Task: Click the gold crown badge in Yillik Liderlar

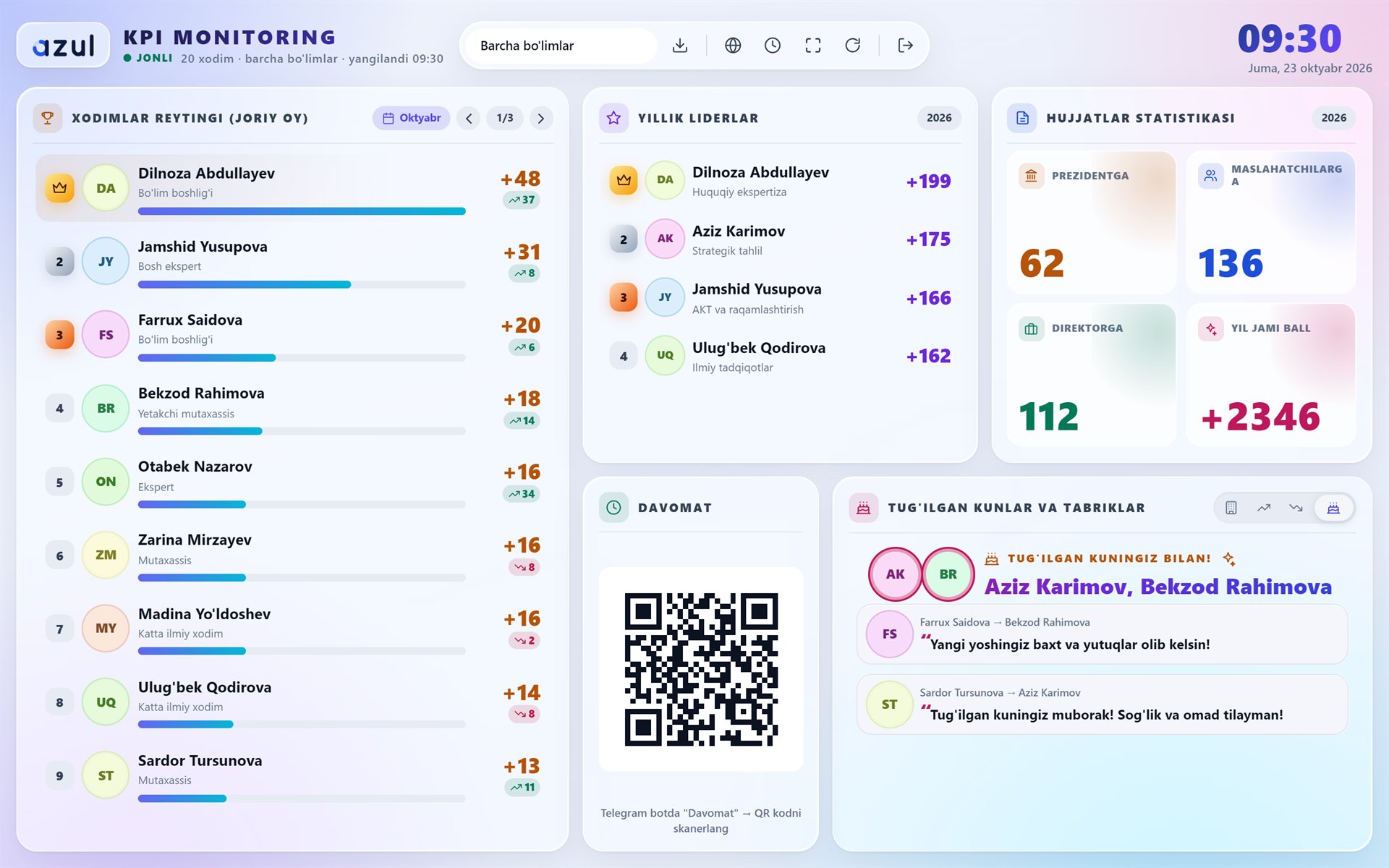Action: point(624,180)
